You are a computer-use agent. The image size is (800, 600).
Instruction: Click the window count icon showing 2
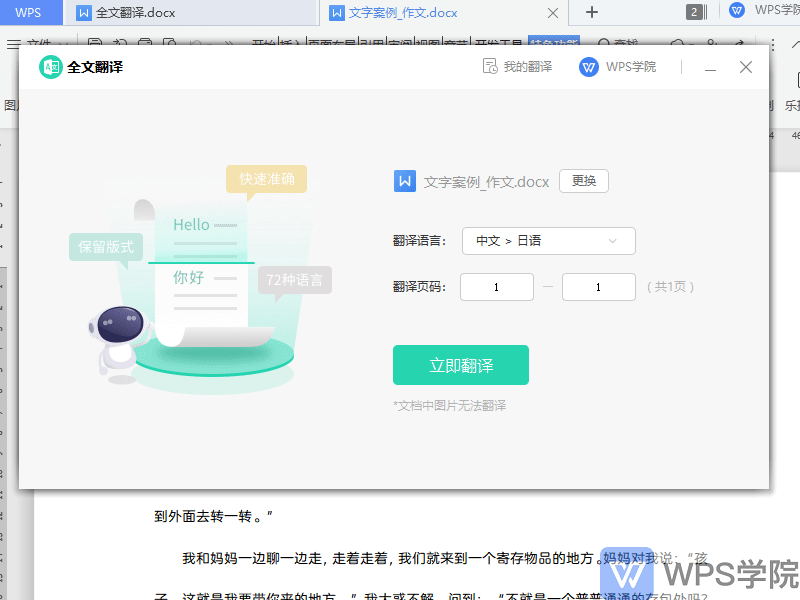696,12
